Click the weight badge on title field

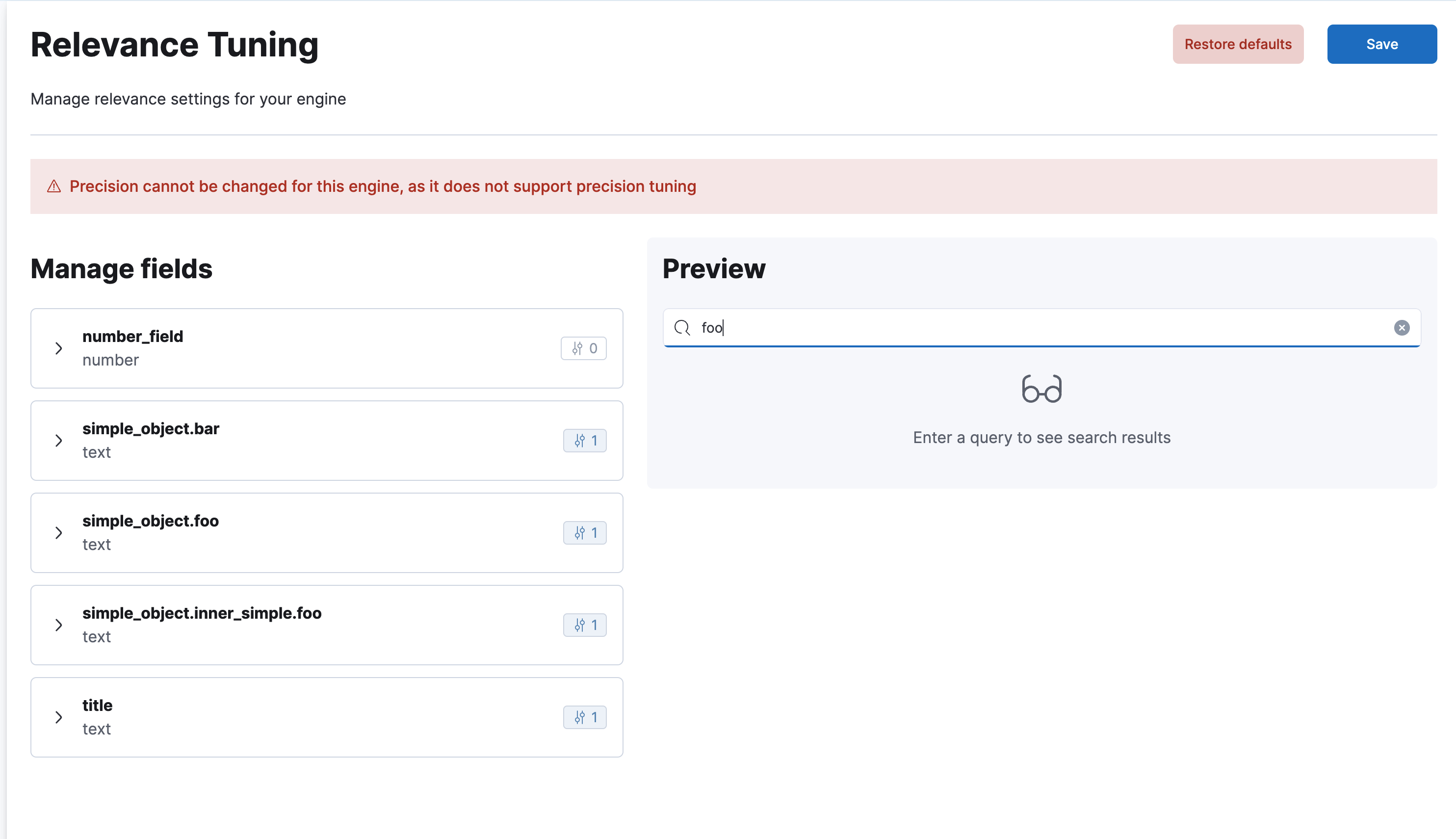point(585,717)
